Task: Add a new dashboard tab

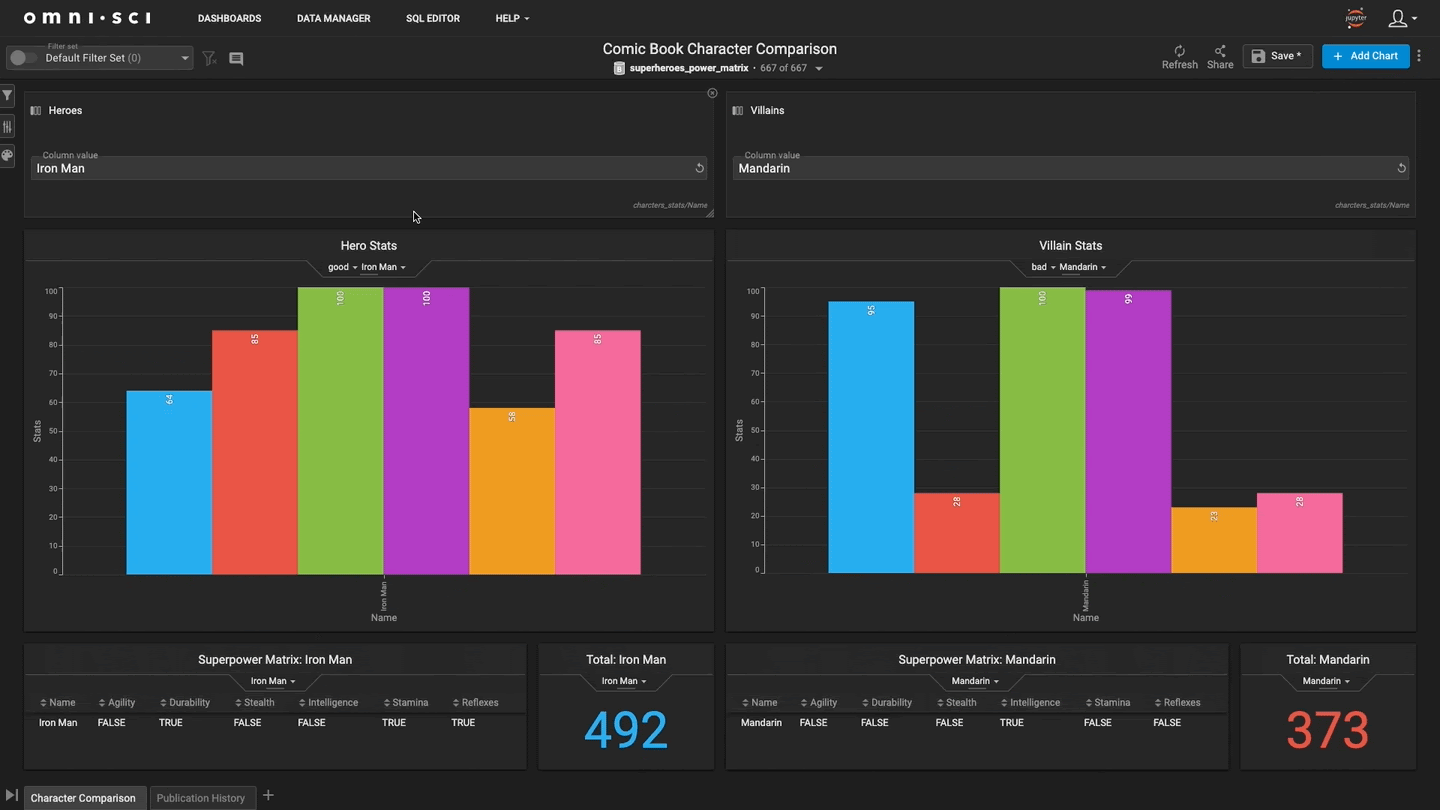Action: point(268,796)
